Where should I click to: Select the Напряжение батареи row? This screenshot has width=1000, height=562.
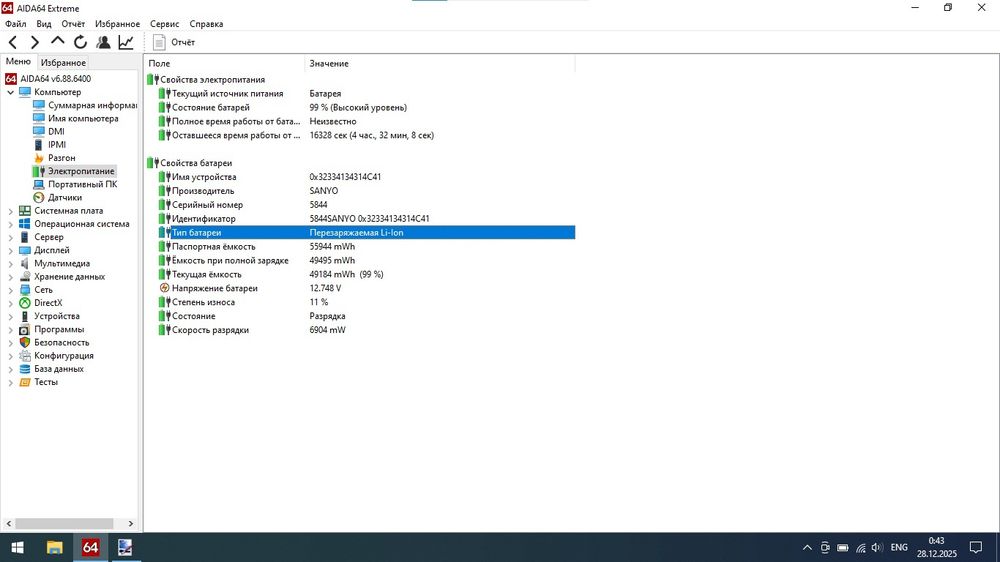366,288
